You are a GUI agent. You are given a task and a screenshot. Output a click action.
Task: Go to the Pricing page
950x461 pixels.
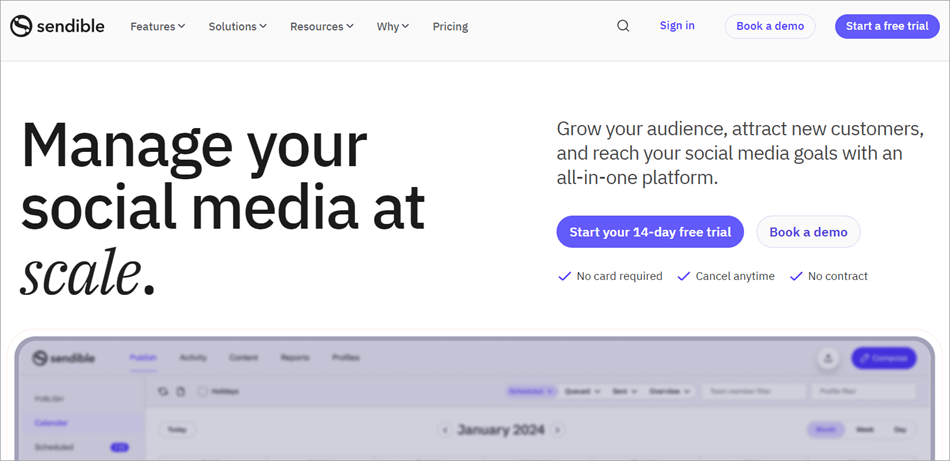click(450, 26)
